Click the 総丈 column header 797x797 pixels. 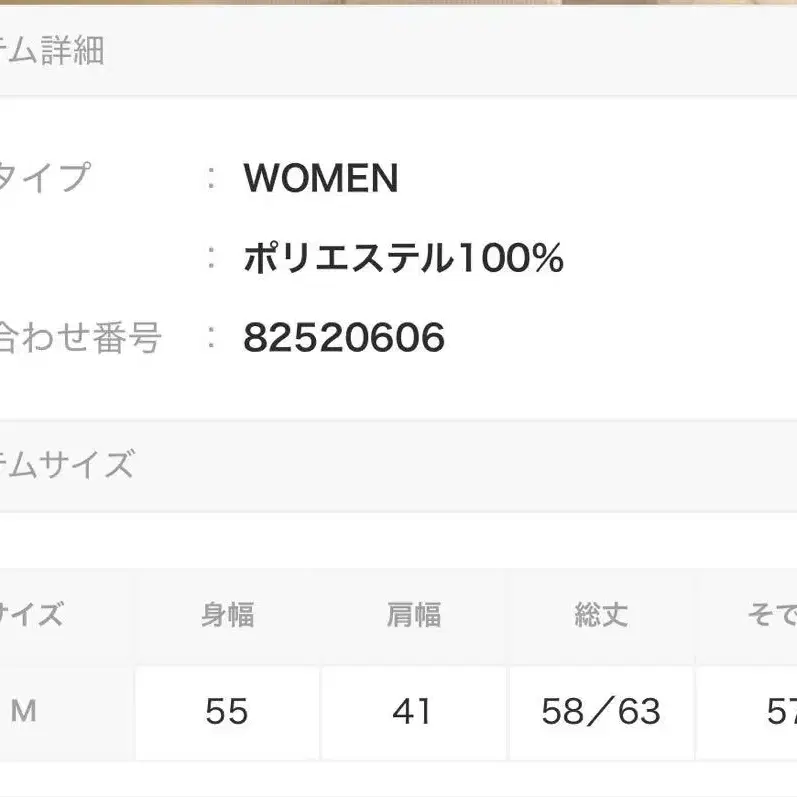point(601,614)
